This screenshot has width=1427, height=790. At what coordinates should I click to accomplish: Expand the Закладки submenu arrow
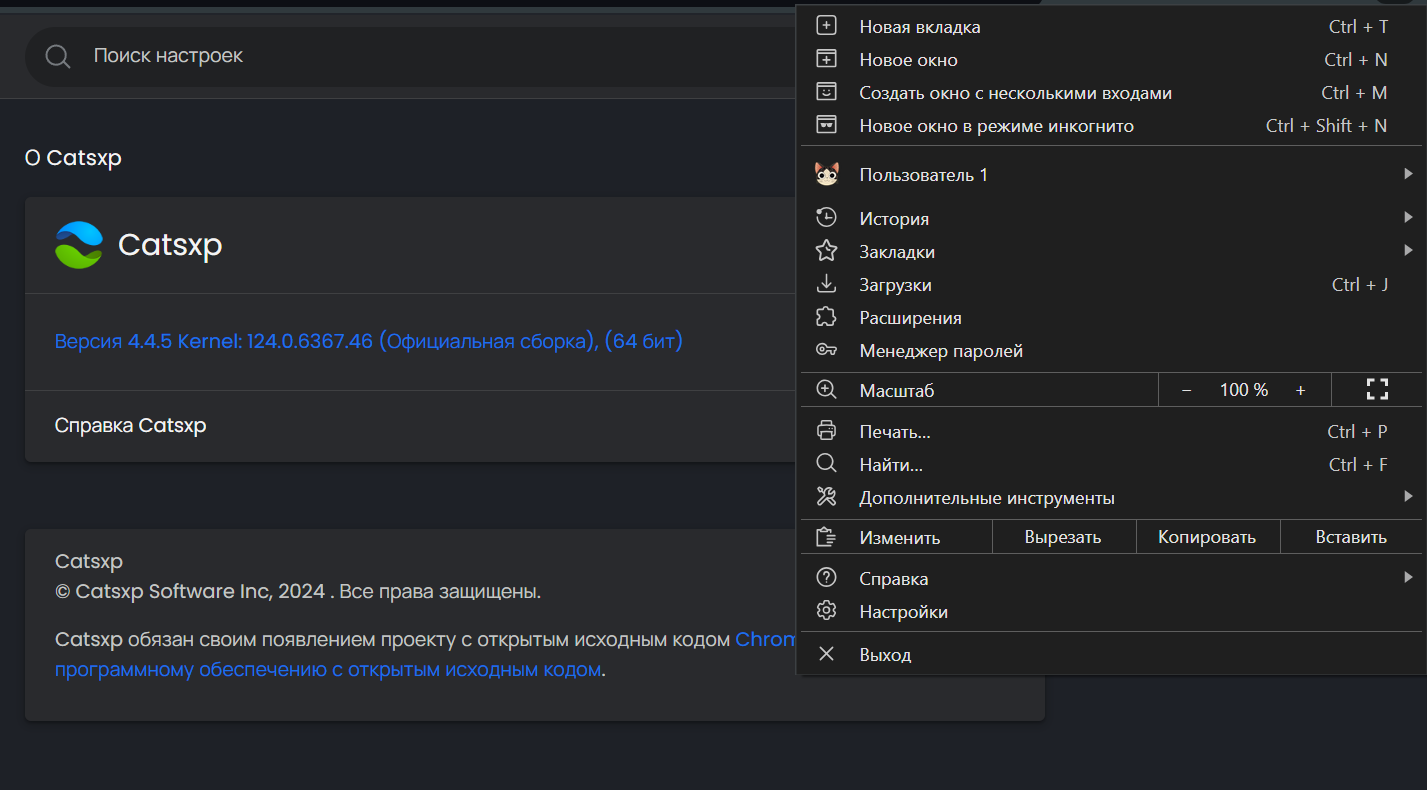[x=1408, y=250]
